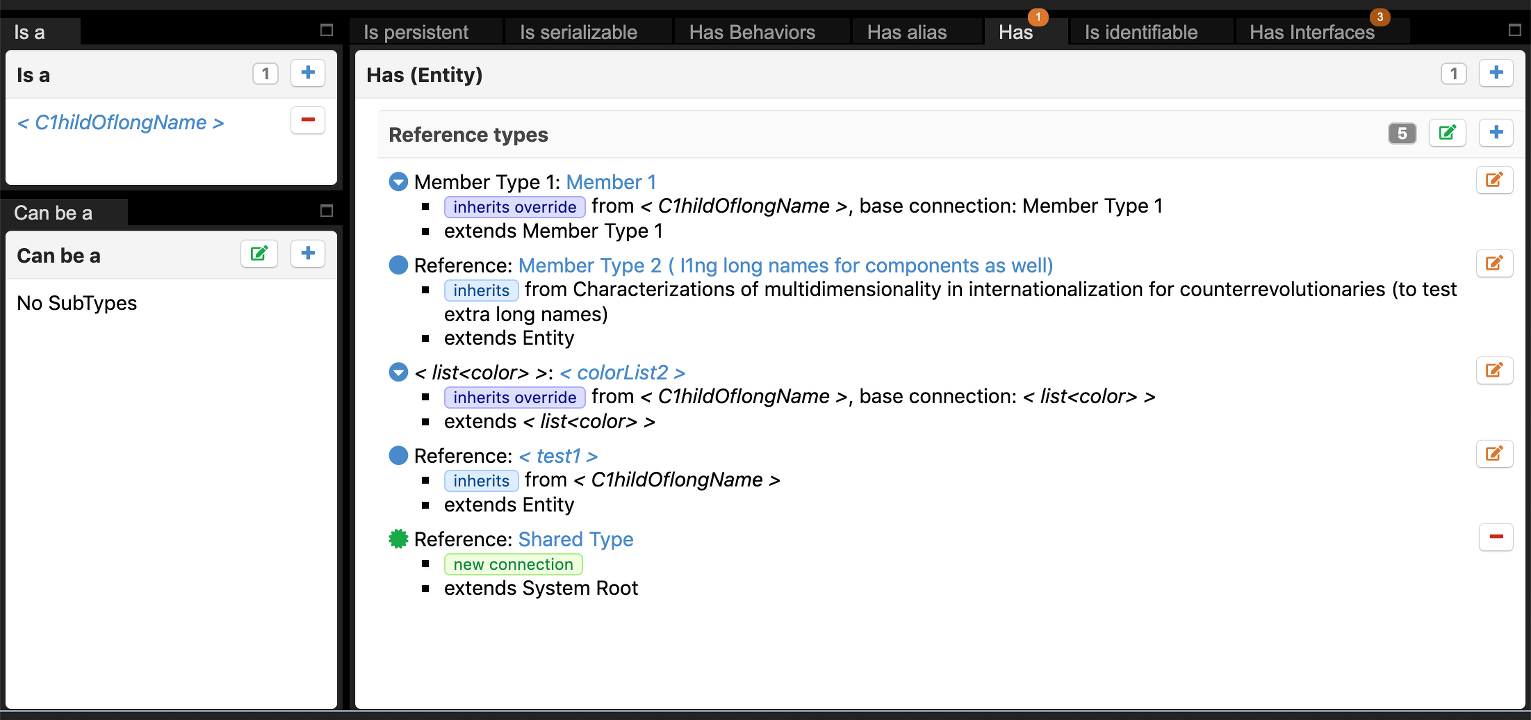The width and height of the screenshot is (1531, 720).
Task: Open the Shared Type link
Action: pyautogui.click(x=575, y=539)
